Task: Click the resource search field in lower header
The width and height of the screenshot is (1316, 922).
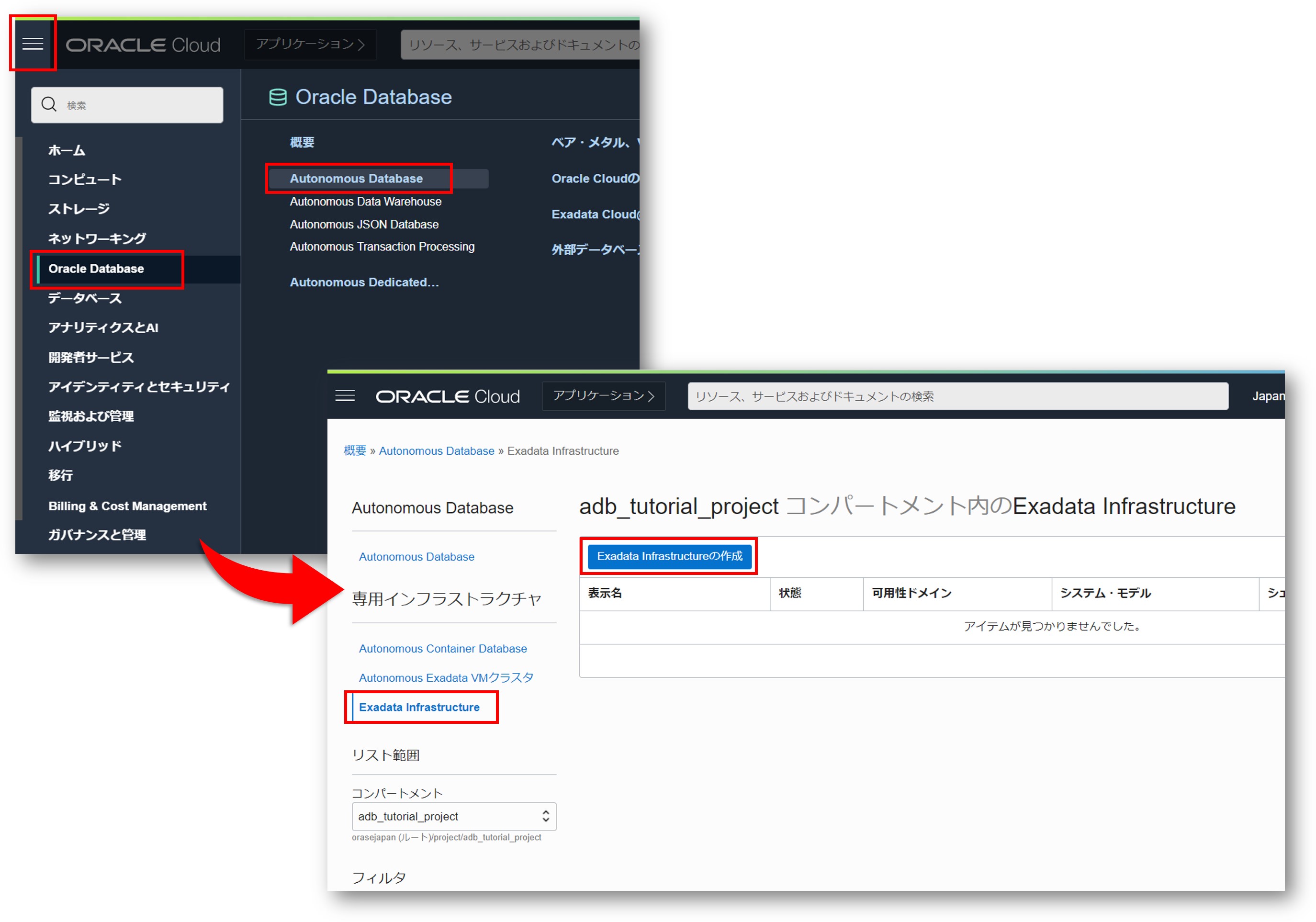Action: click(x=957, y=396)
